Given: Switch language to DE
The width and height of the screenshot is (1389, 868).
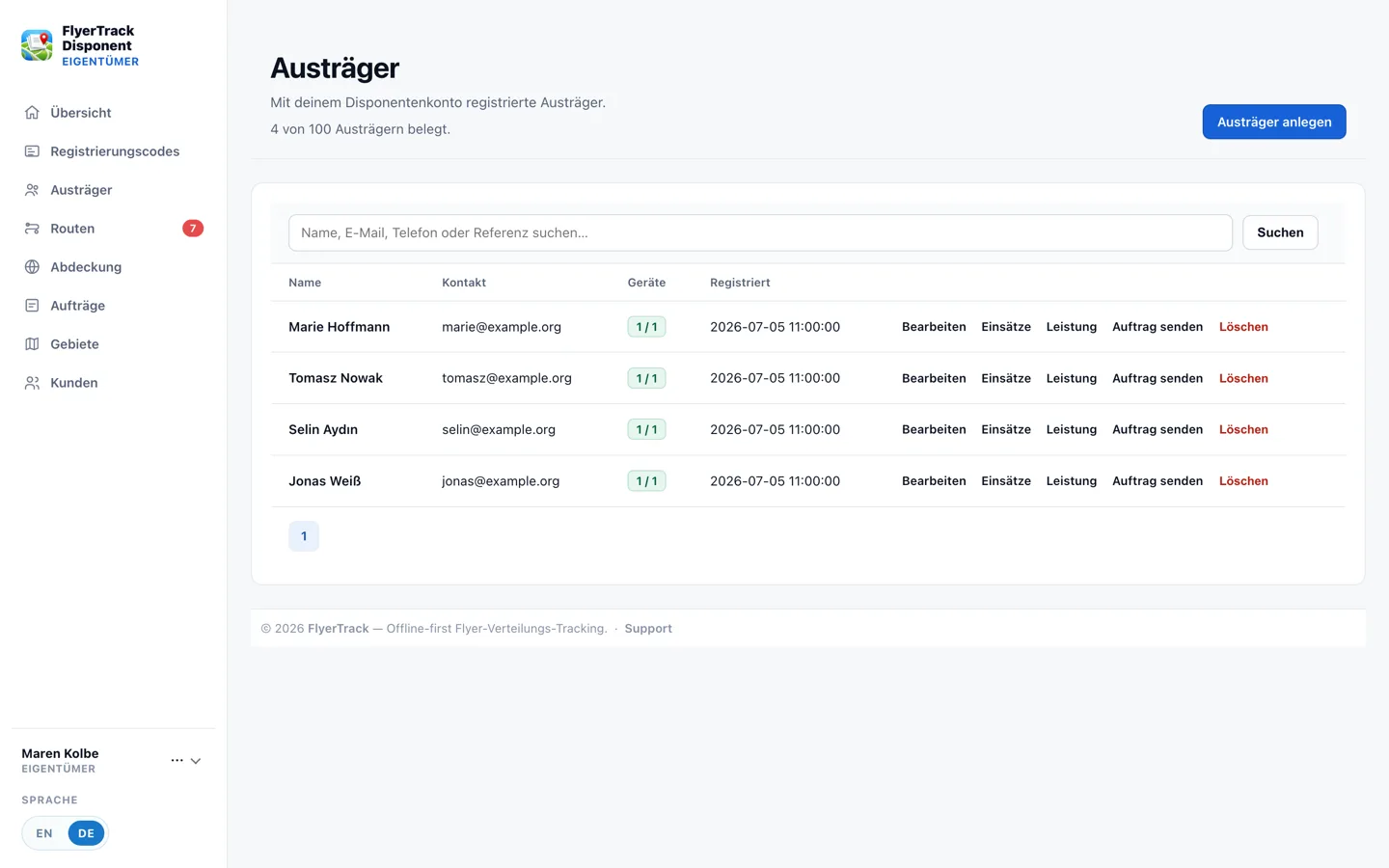Looking at the screenshot, I should point(86,833).
